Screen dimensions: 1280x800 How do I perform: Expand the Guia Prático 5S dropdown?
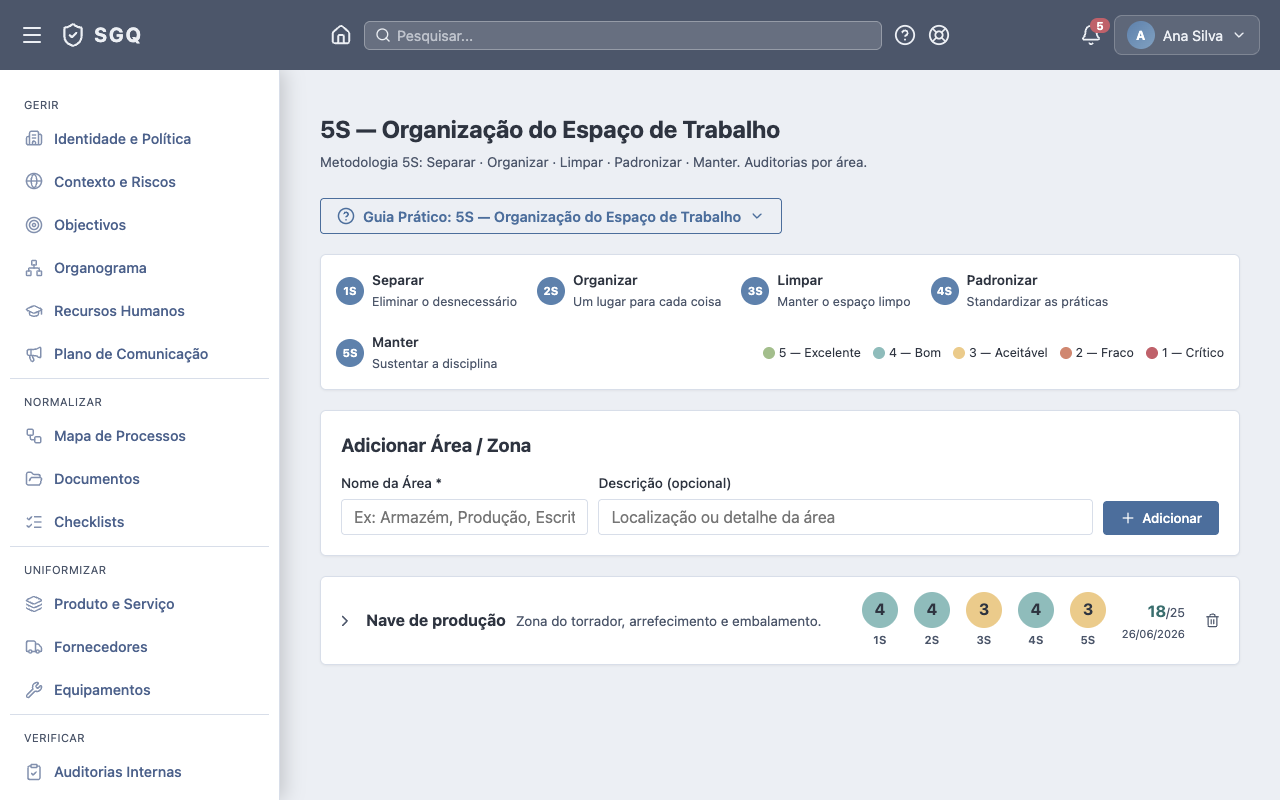point(551,216)
